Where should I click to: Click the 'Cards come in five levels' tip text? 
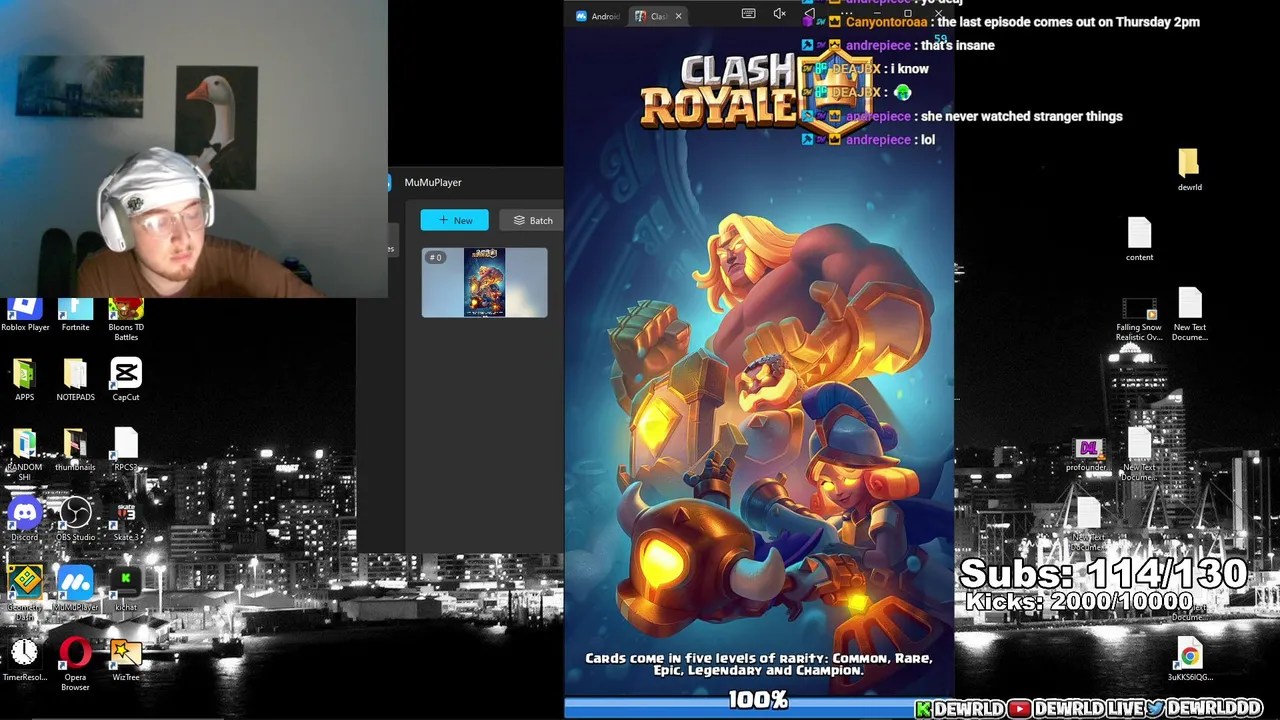[758, 664]
